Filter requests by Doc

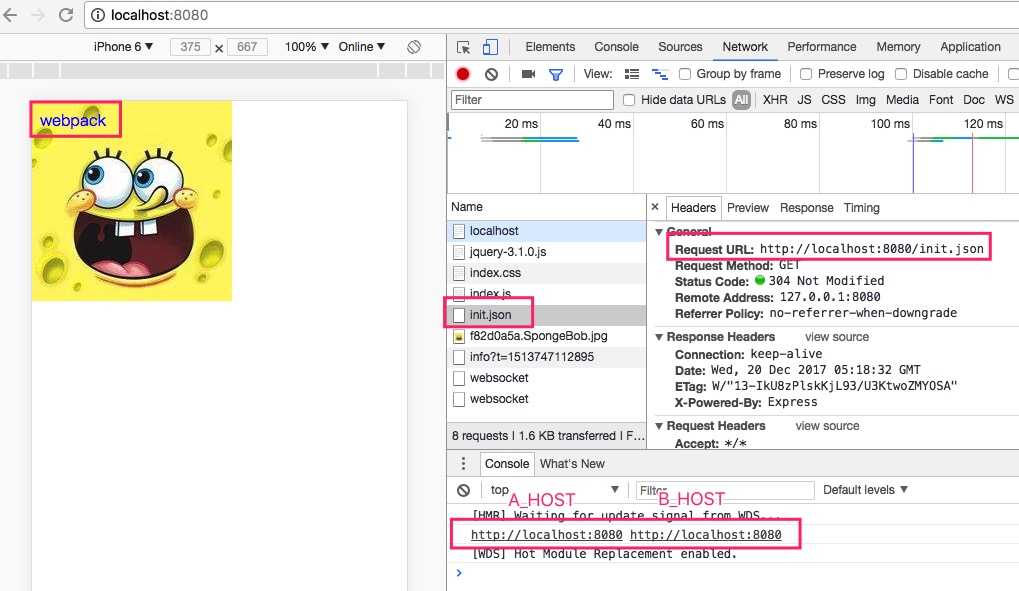[x=974, y=99]
